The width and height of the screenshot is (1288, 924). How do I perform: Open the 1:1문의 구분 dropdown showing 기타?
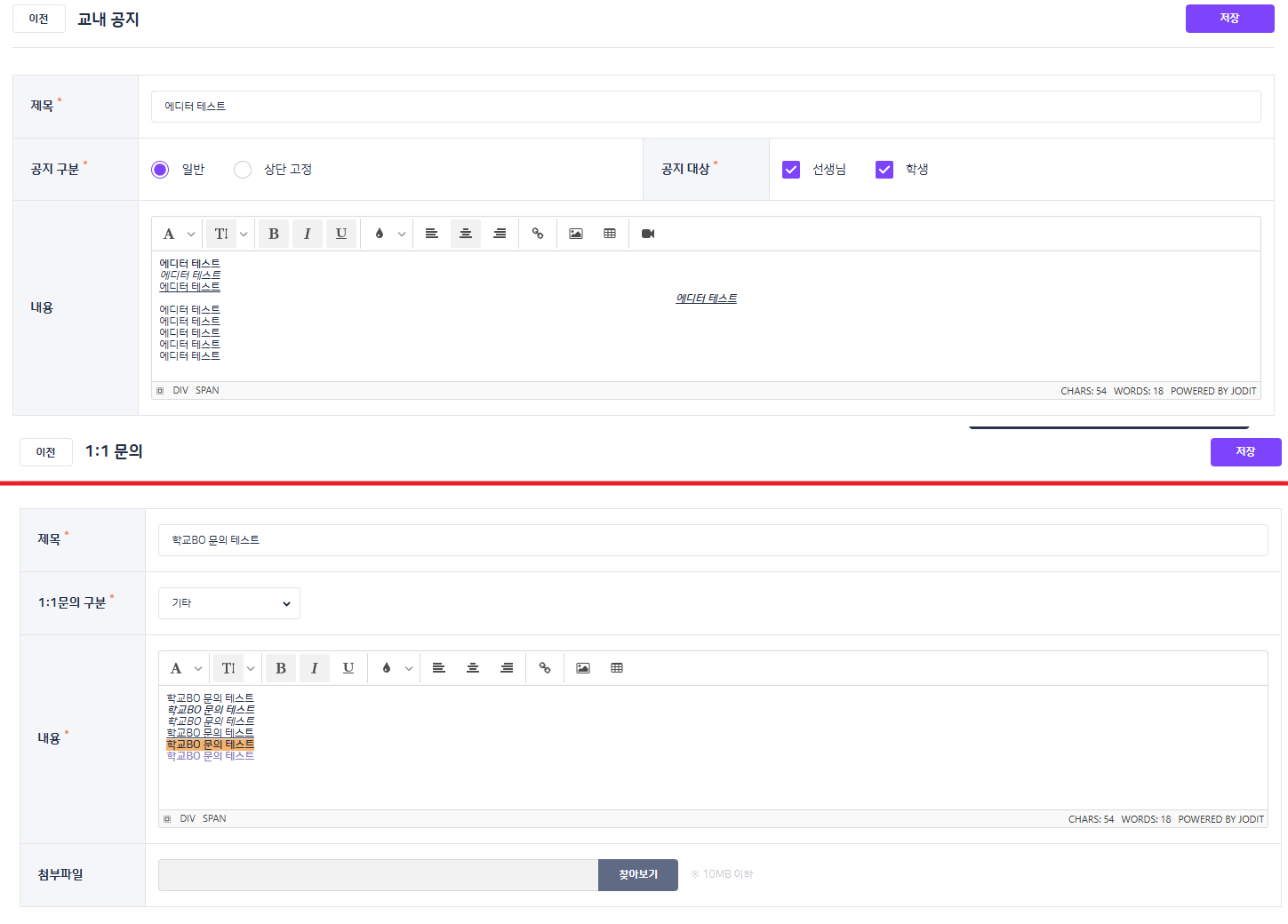pos(229,603)
